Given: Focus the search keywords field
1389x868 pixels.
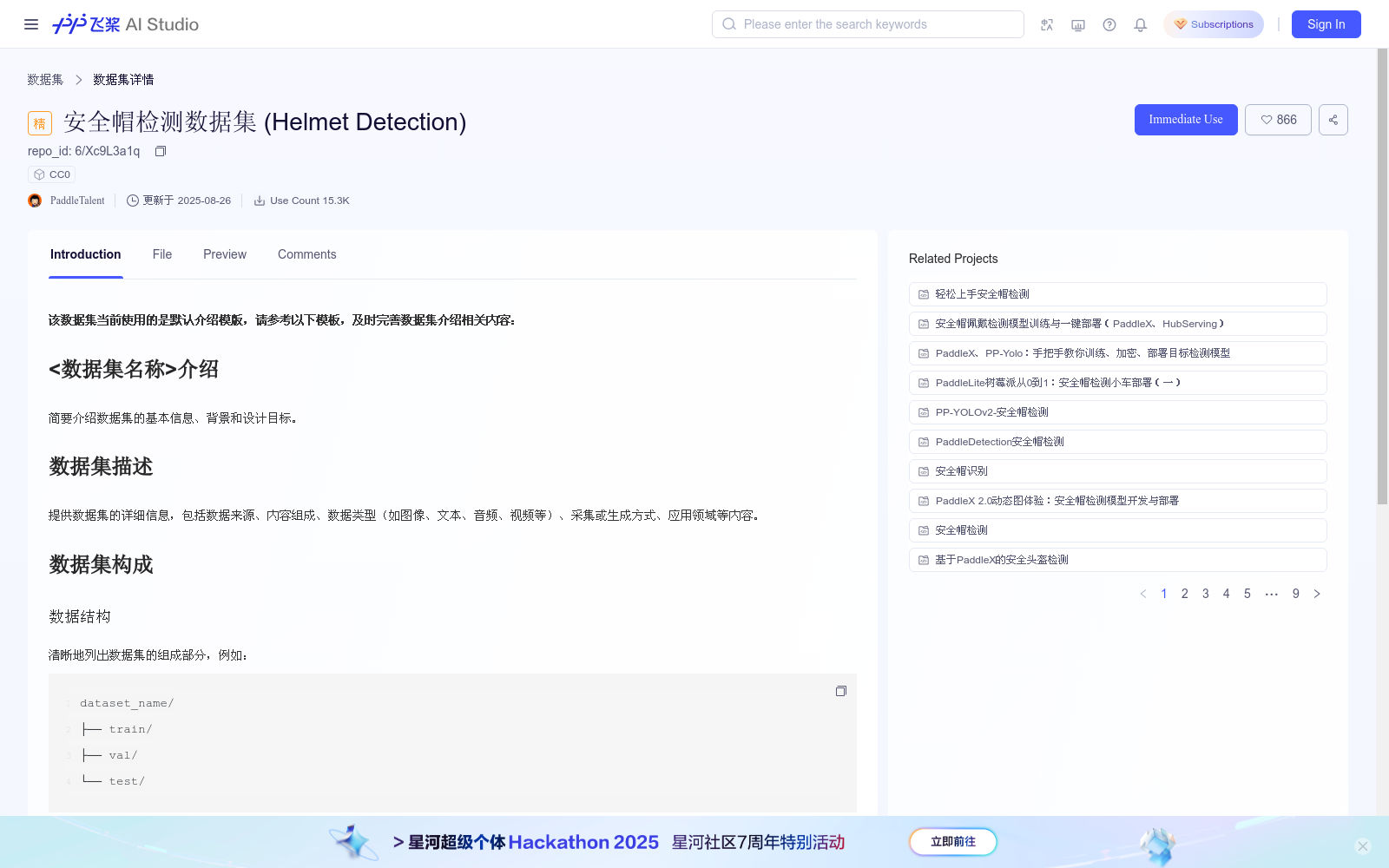Looking at the screenshot, I should [868, 24].
